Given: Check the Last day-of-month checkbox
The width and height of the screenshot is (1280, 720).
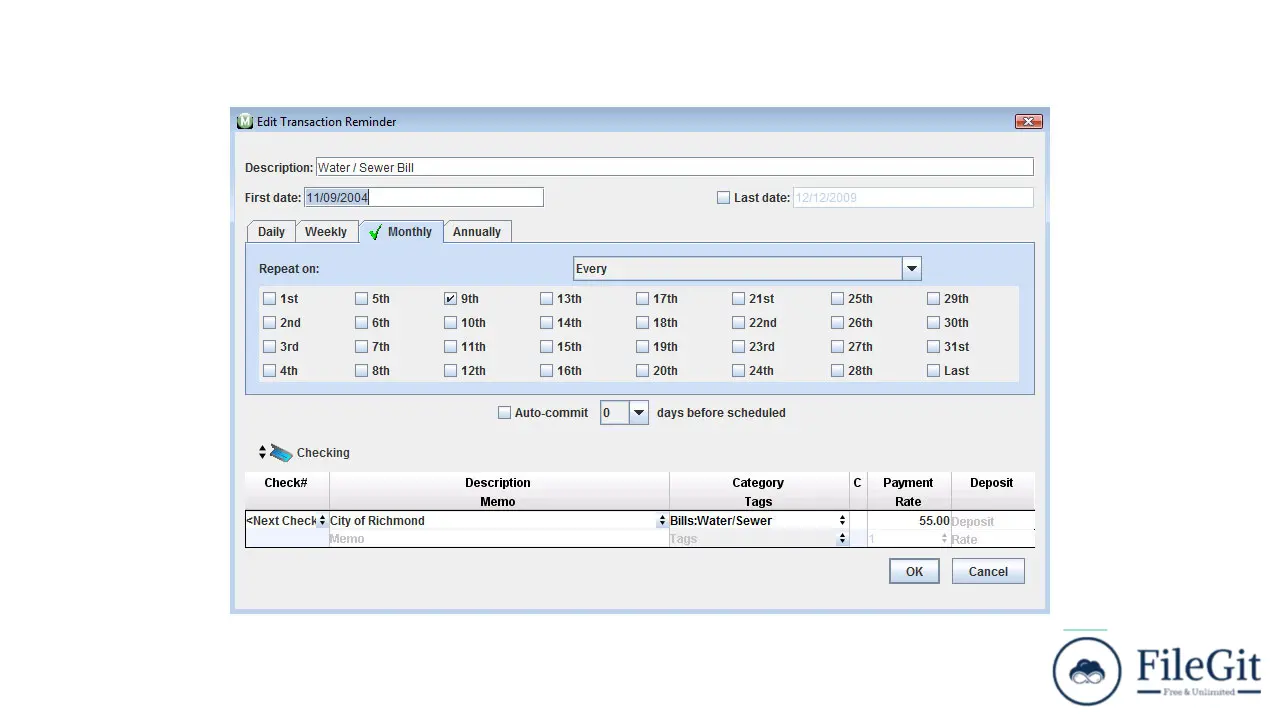Looking at the screenshot, I should [x=933, y=370].
